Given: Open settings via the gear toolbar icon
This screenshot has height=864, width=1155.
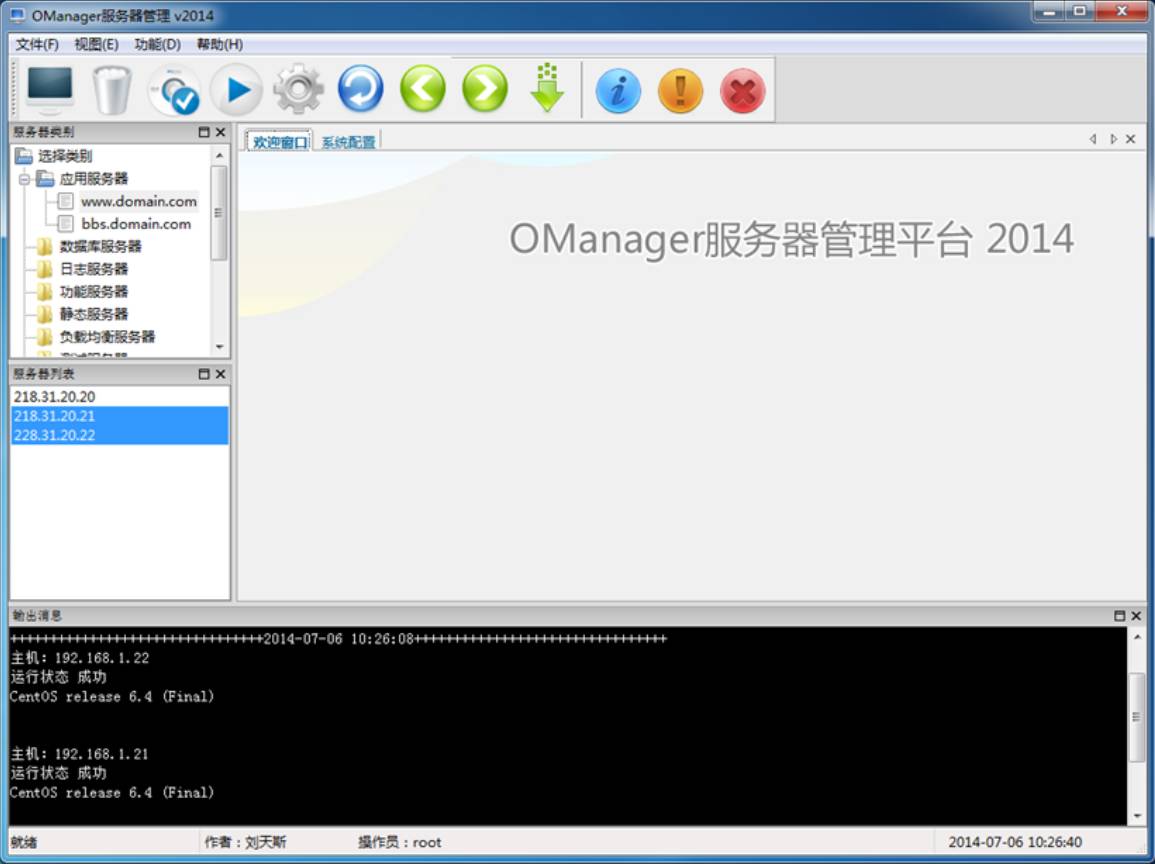Looking at the screenshot, I should coord(299,88).
